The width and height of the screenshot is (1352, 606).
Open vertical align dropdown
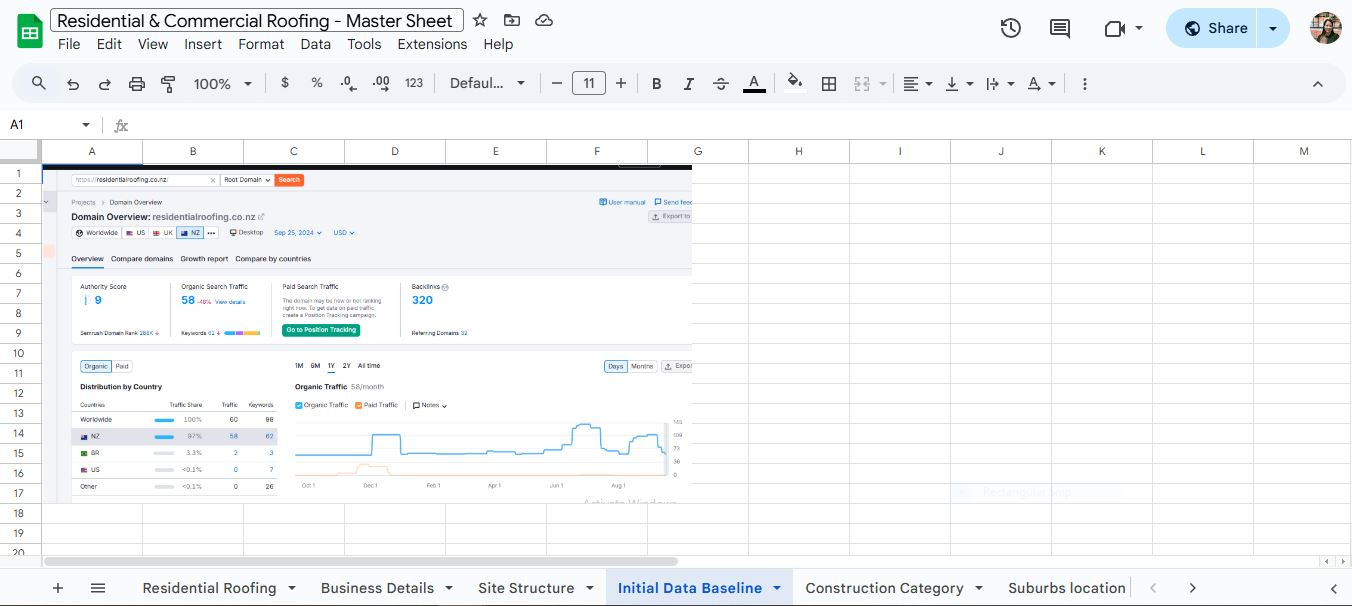(959, 84)
